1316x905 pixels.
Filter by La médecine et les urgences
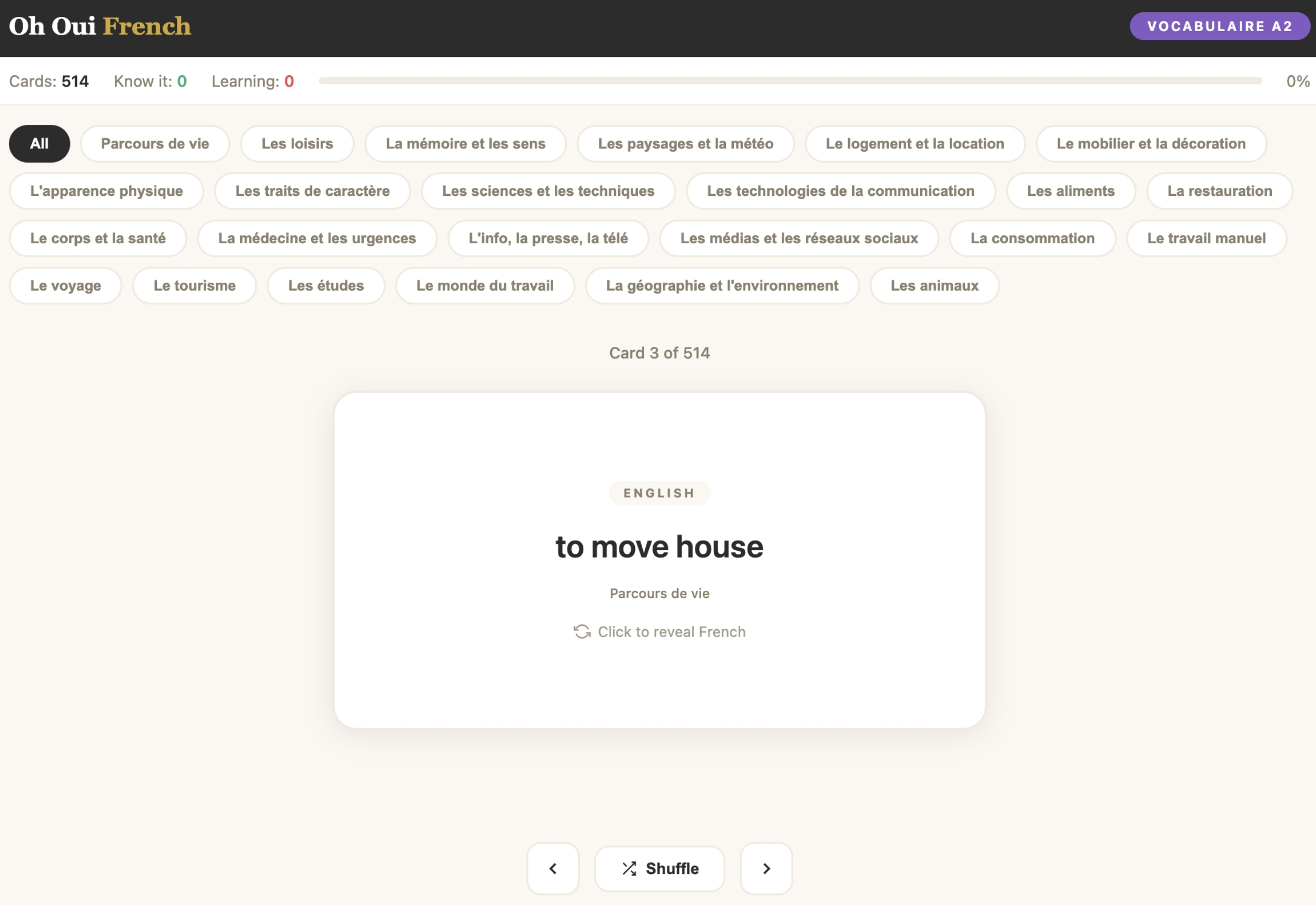(x=317, y=238)
